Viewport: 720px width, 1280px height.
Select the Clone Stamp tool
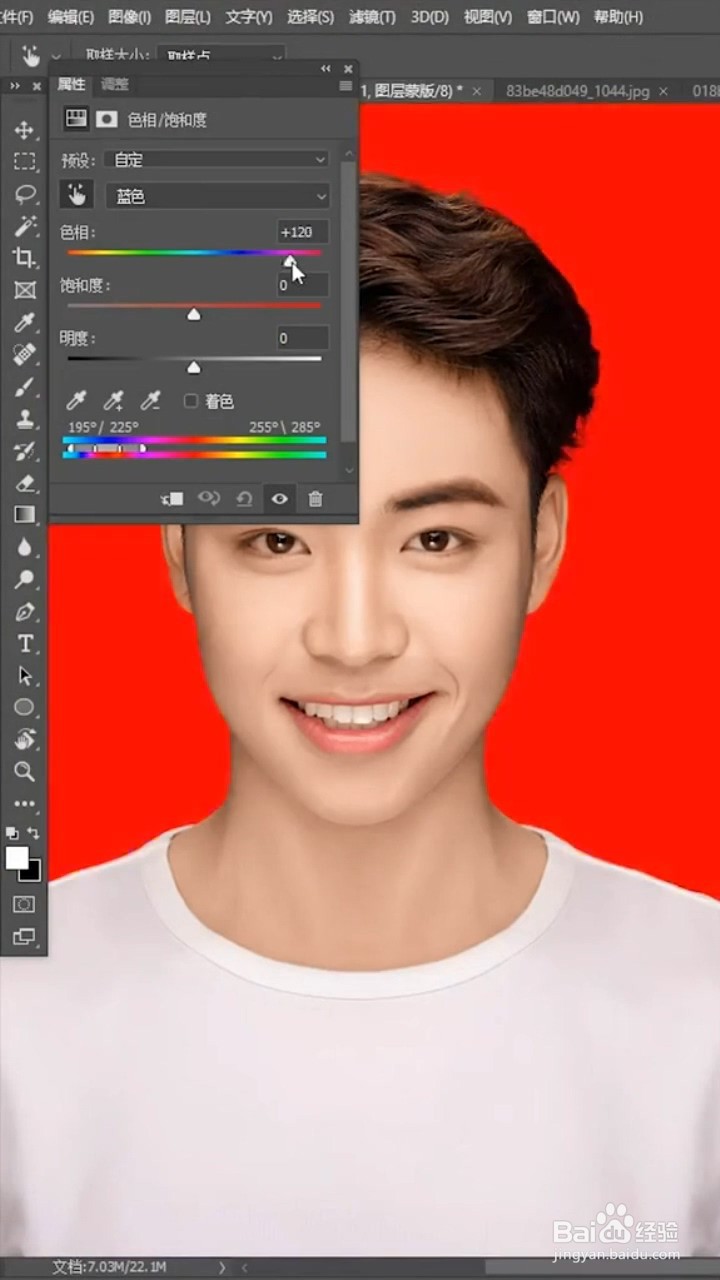tap(24, 419)
